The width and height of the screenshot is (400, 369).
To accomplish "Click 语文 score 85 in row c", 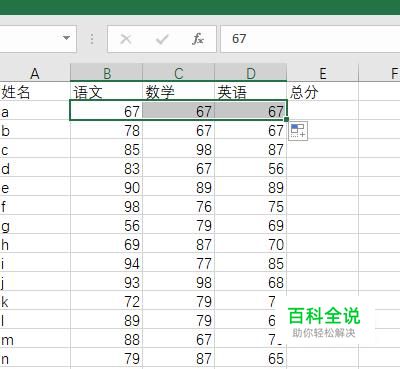I will (107, 148).
